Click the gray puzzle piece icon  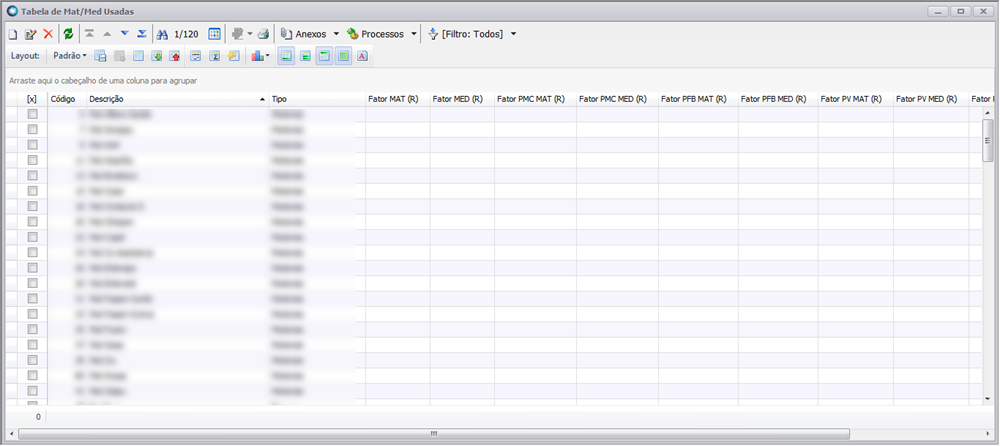coord(238,34)
